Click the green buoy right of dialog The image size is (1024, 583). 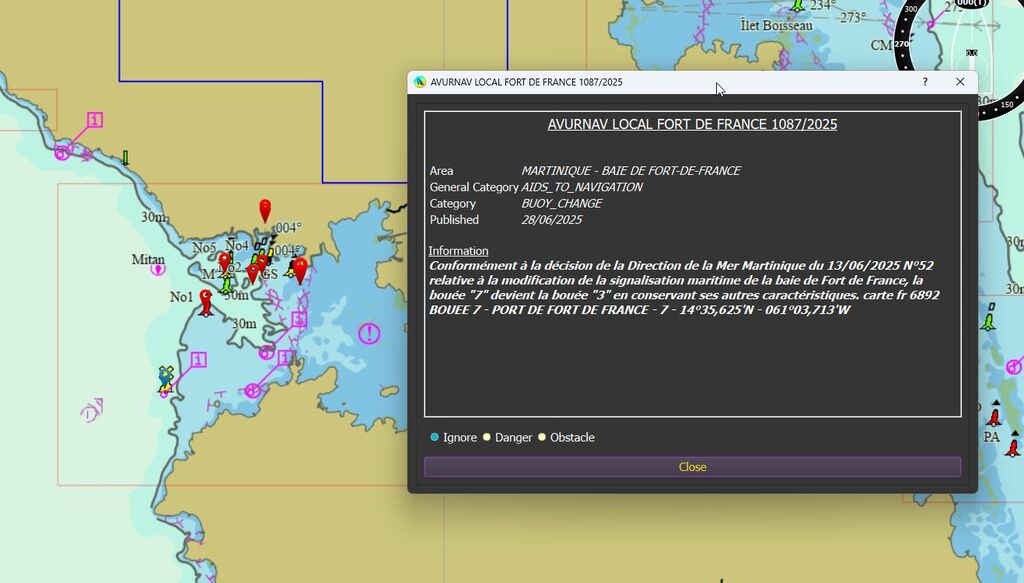(988, 320)
